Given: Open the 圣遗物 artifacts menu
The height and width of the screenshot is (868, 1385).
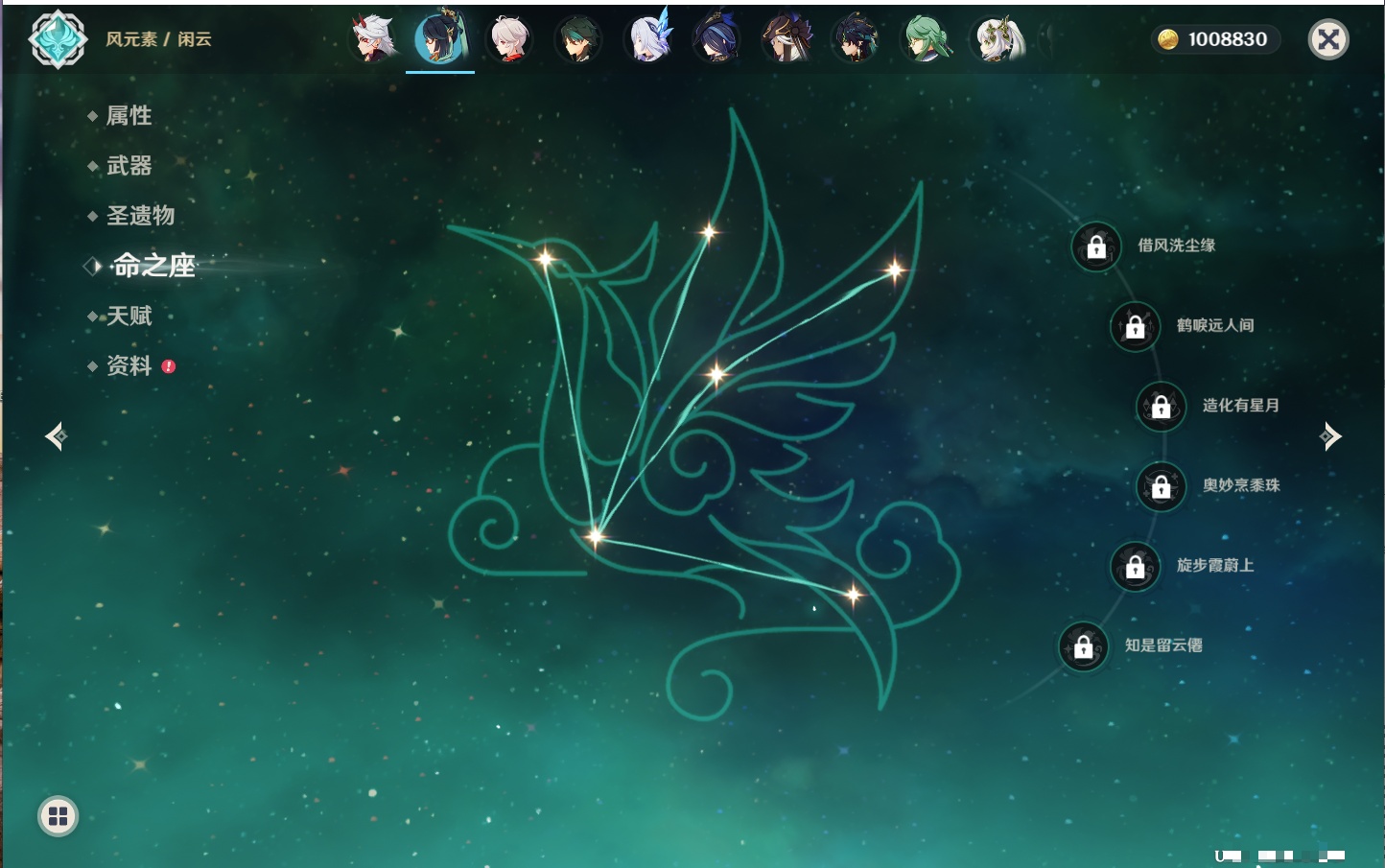Looking at the screenshot, I should point(140,216).
